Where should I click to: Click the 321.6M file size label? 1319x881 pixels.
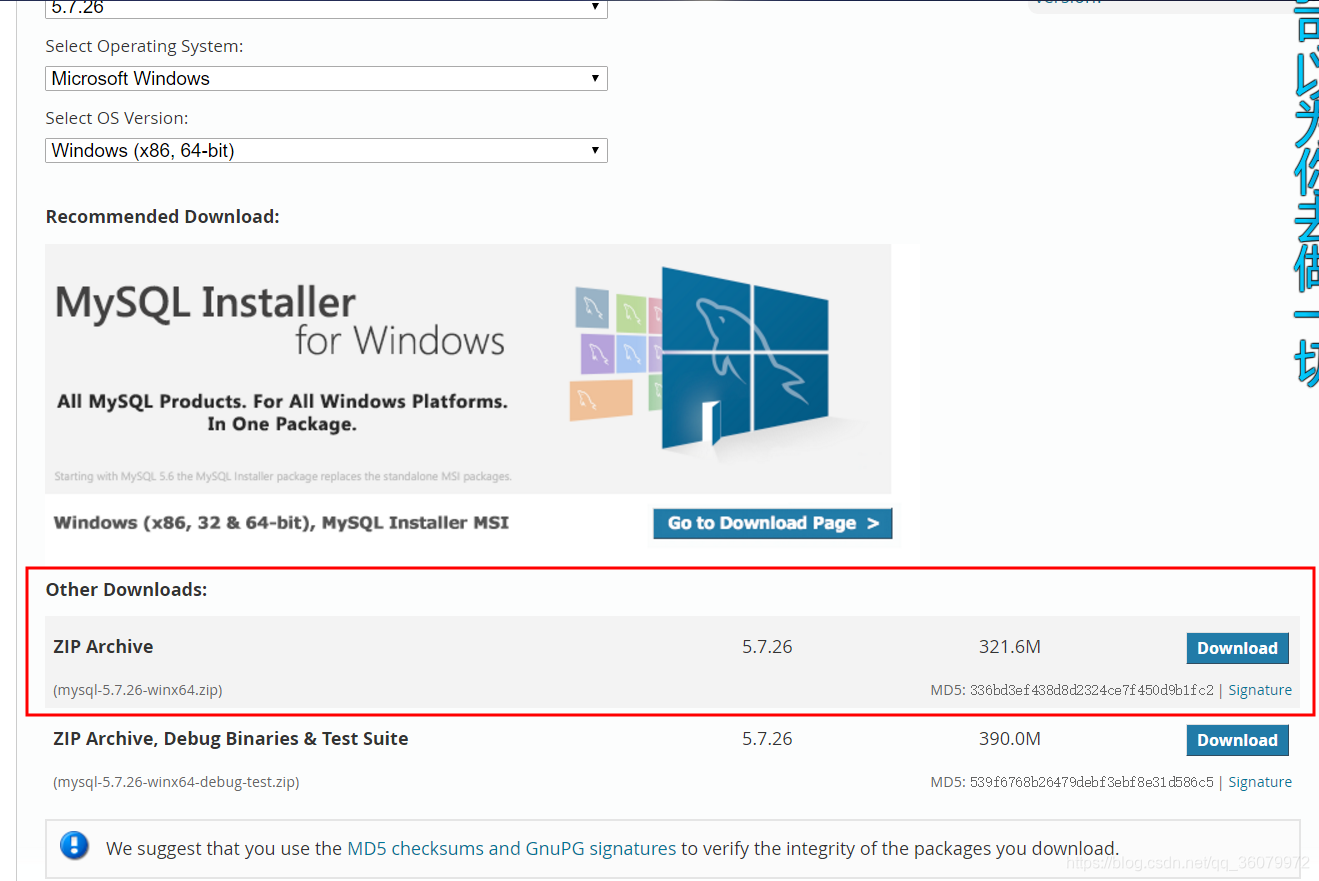click(x=1009, y=646)
